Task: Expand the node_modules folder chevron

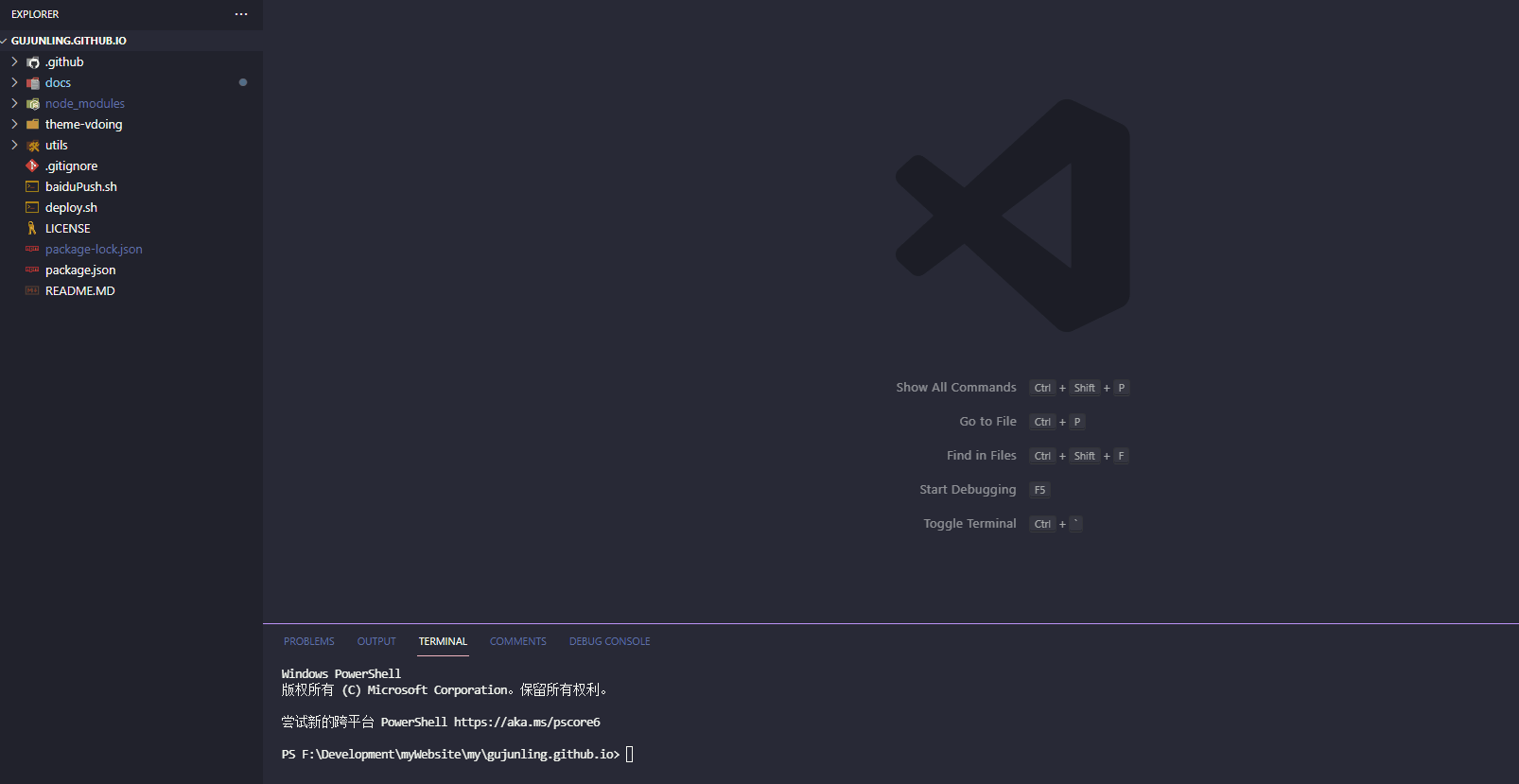Action: [14, 103]
